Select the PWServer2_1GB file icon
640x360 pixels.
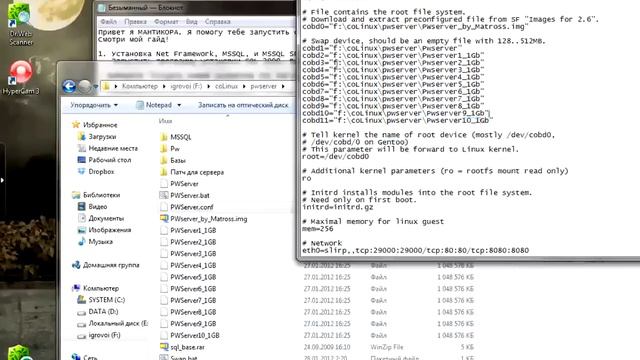coord(164,242)
